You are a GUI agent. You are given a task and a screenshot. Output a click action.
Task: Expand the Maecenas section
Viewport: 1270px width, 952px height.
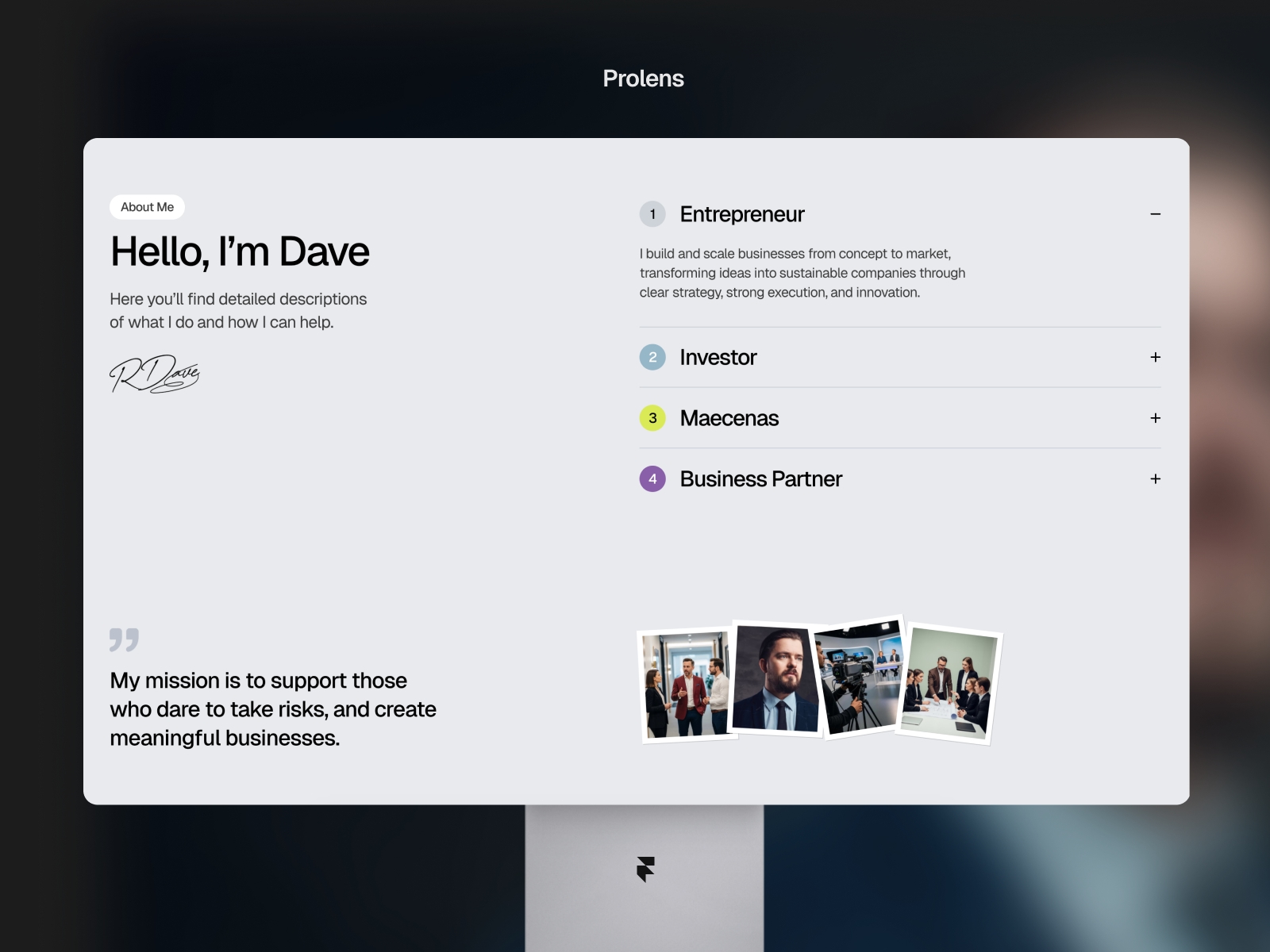coord(1156,418)
